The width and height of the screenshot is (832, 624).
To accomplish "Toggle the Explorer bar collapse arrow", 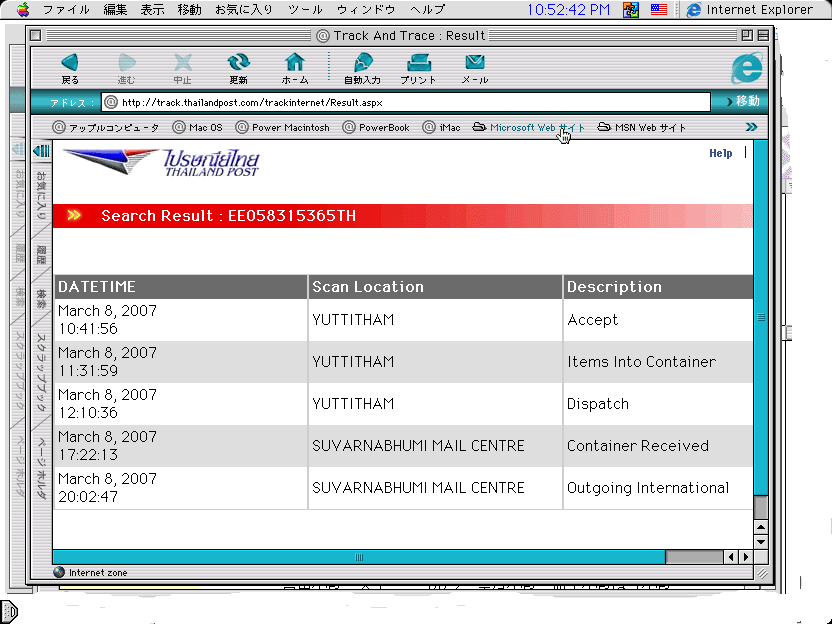I will point(41,151).
